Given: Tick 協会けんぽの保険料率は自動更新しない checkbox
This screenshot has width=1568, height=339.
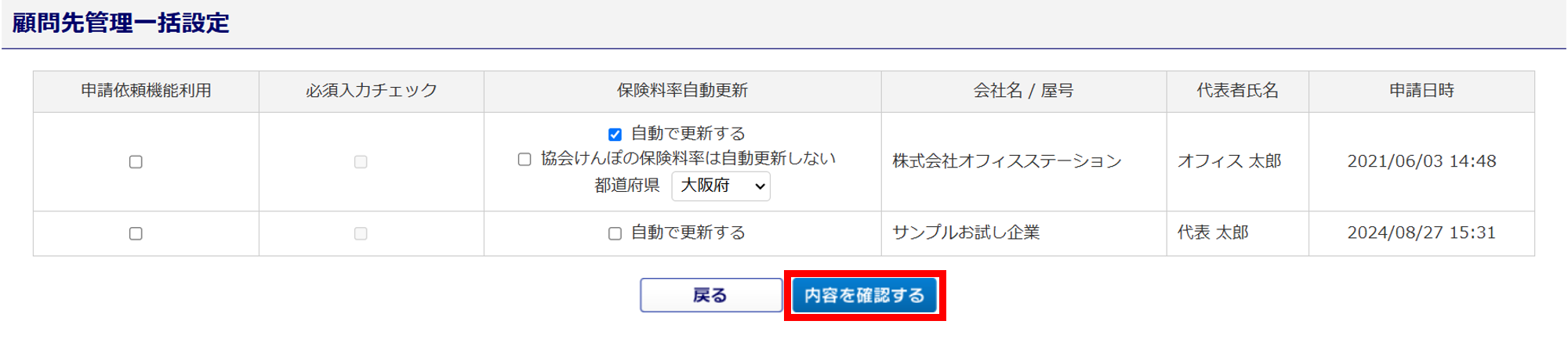Looking at the screenshot, I should (524, 160).
